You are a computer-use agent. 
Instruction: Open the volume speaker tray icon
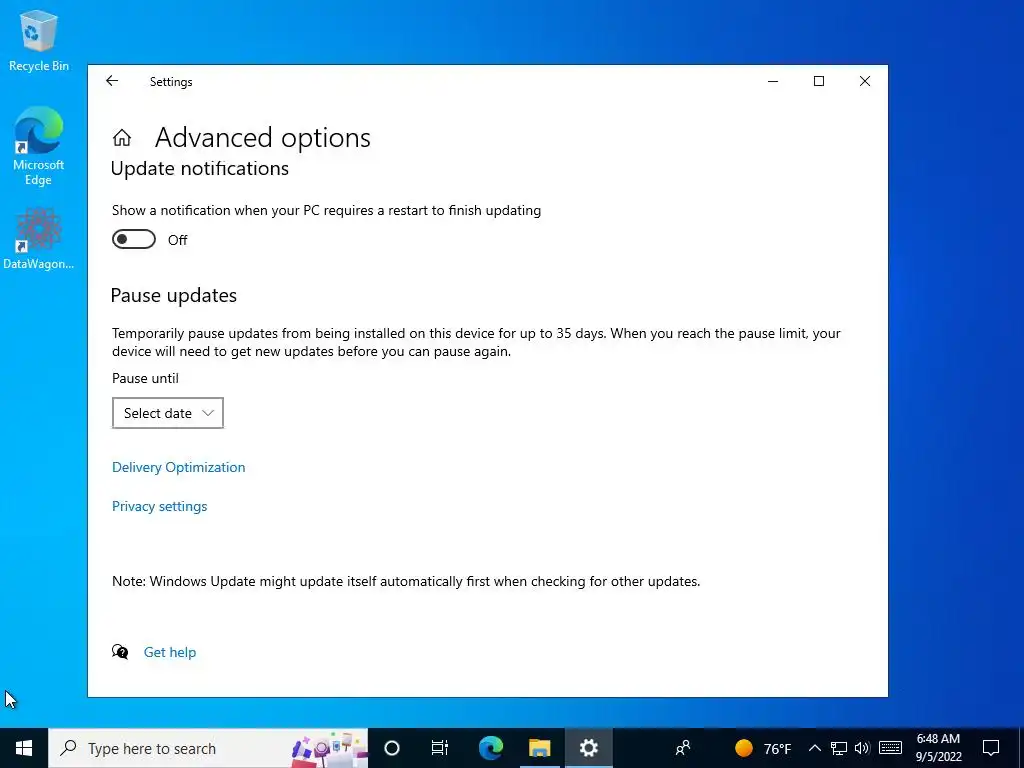pyautogui.click(x=862, y=748)
